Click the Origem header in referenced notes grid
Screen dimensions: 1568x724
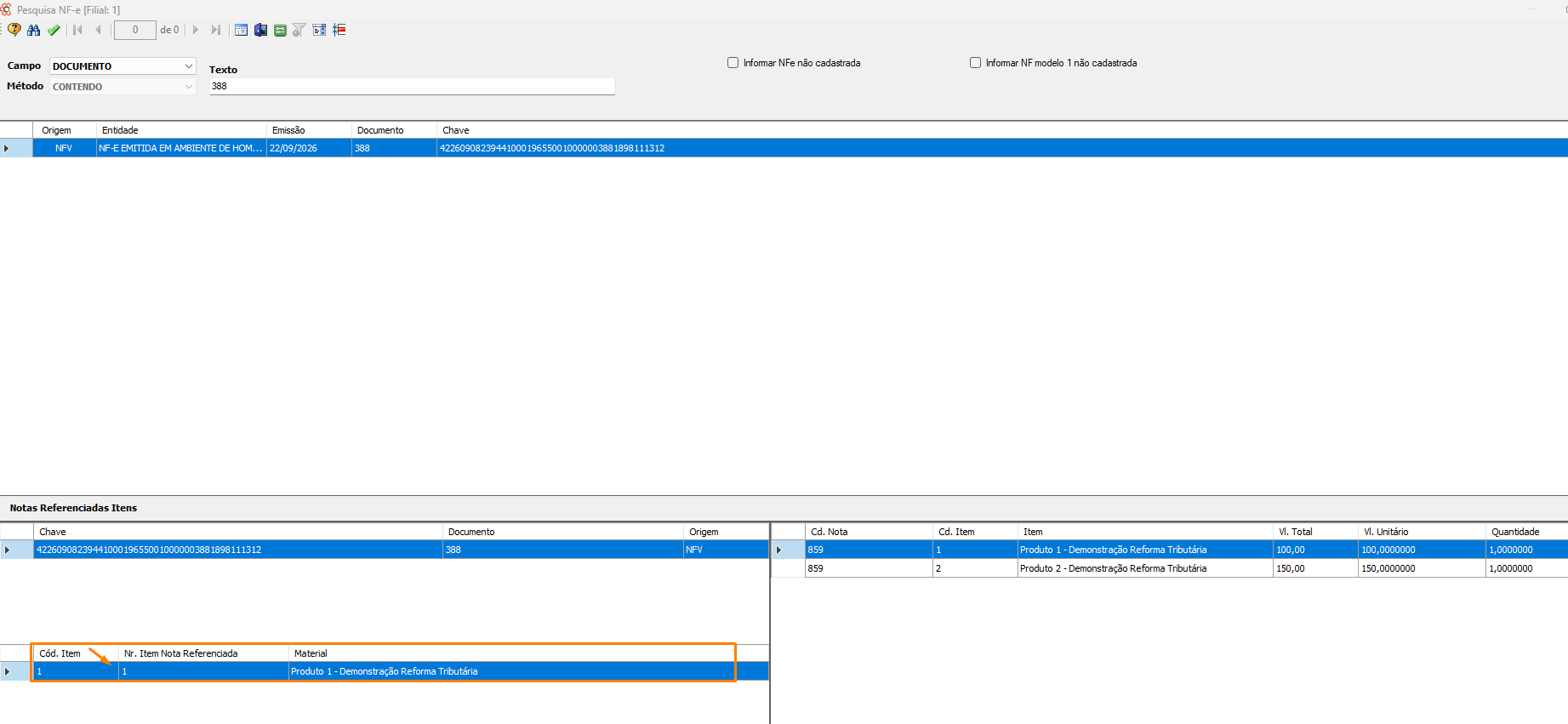[726, 532]
